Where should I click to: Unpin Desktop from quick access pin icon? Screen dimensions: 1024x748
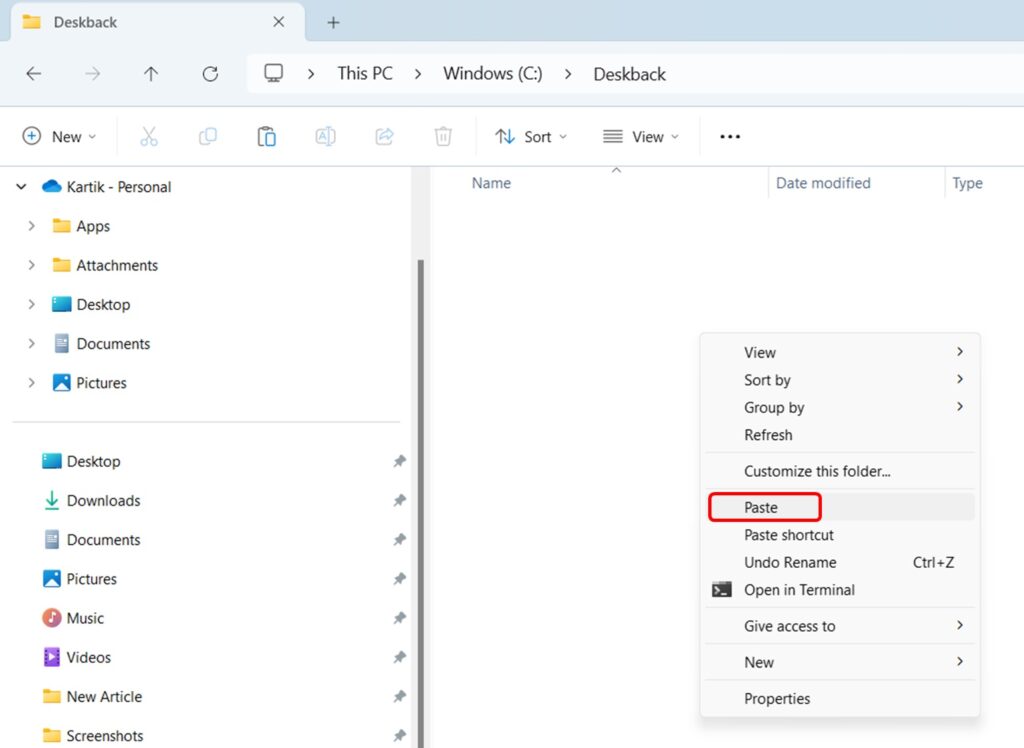tap(399, 461)
